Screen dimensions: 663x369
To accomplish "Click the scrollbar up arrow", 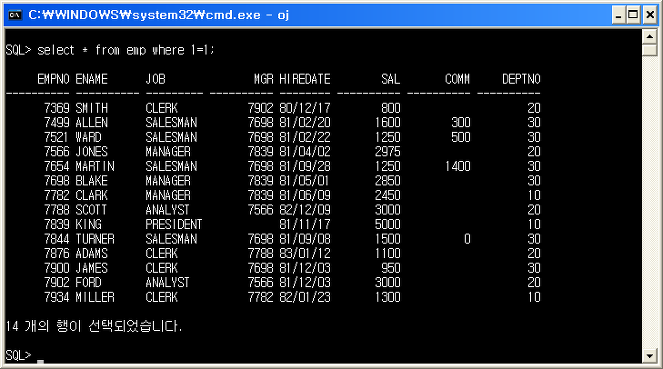I will (x=649, y=37).
